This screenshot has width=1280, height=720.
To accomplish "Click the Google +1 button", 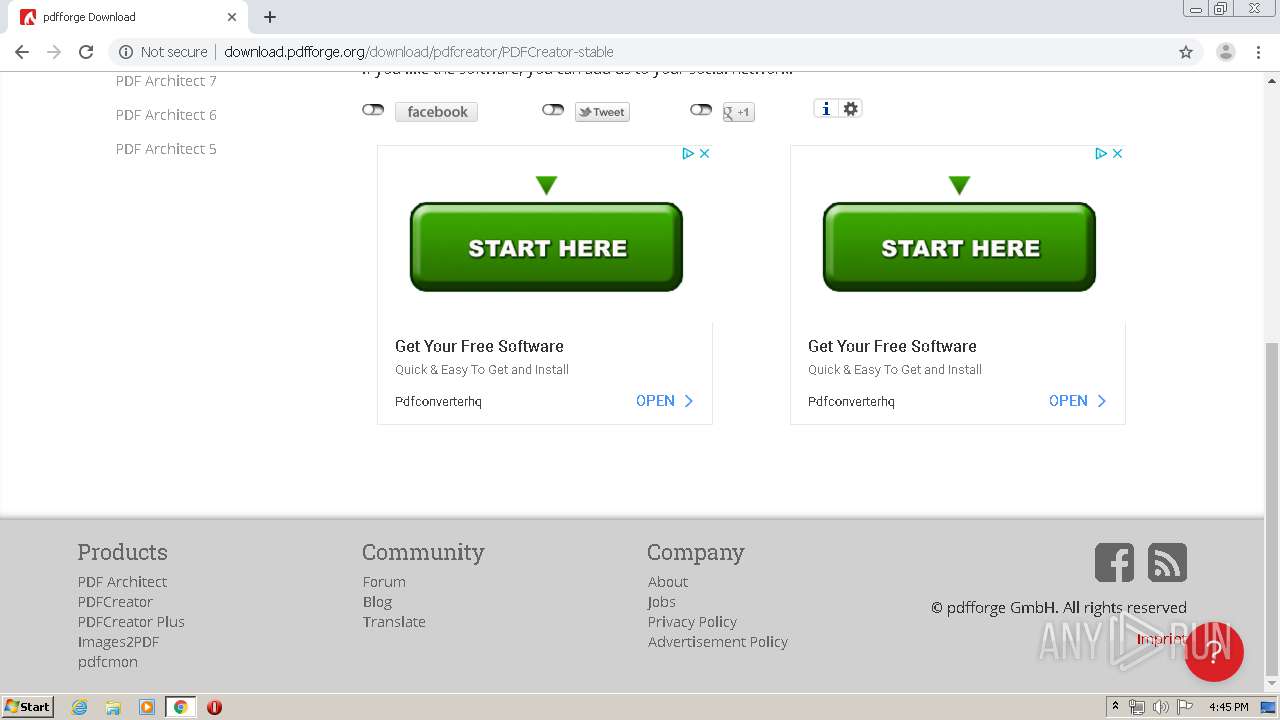I will click(739, 112).
